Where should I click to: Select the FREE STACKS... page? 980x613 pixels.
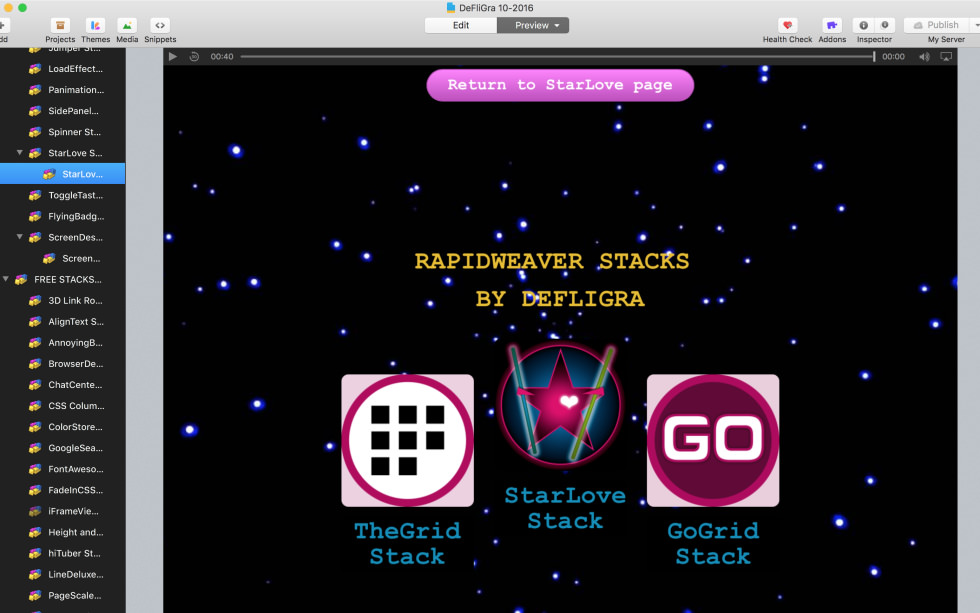pos(62,279)
